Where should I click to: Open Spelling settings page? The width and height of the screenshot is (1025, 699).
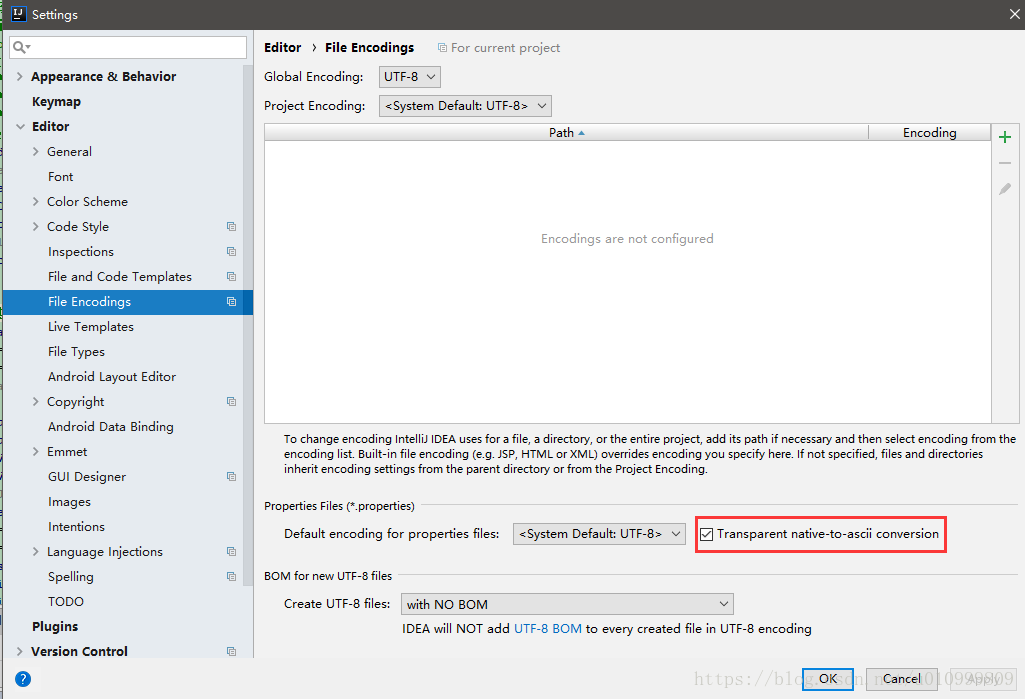(71, 577)
